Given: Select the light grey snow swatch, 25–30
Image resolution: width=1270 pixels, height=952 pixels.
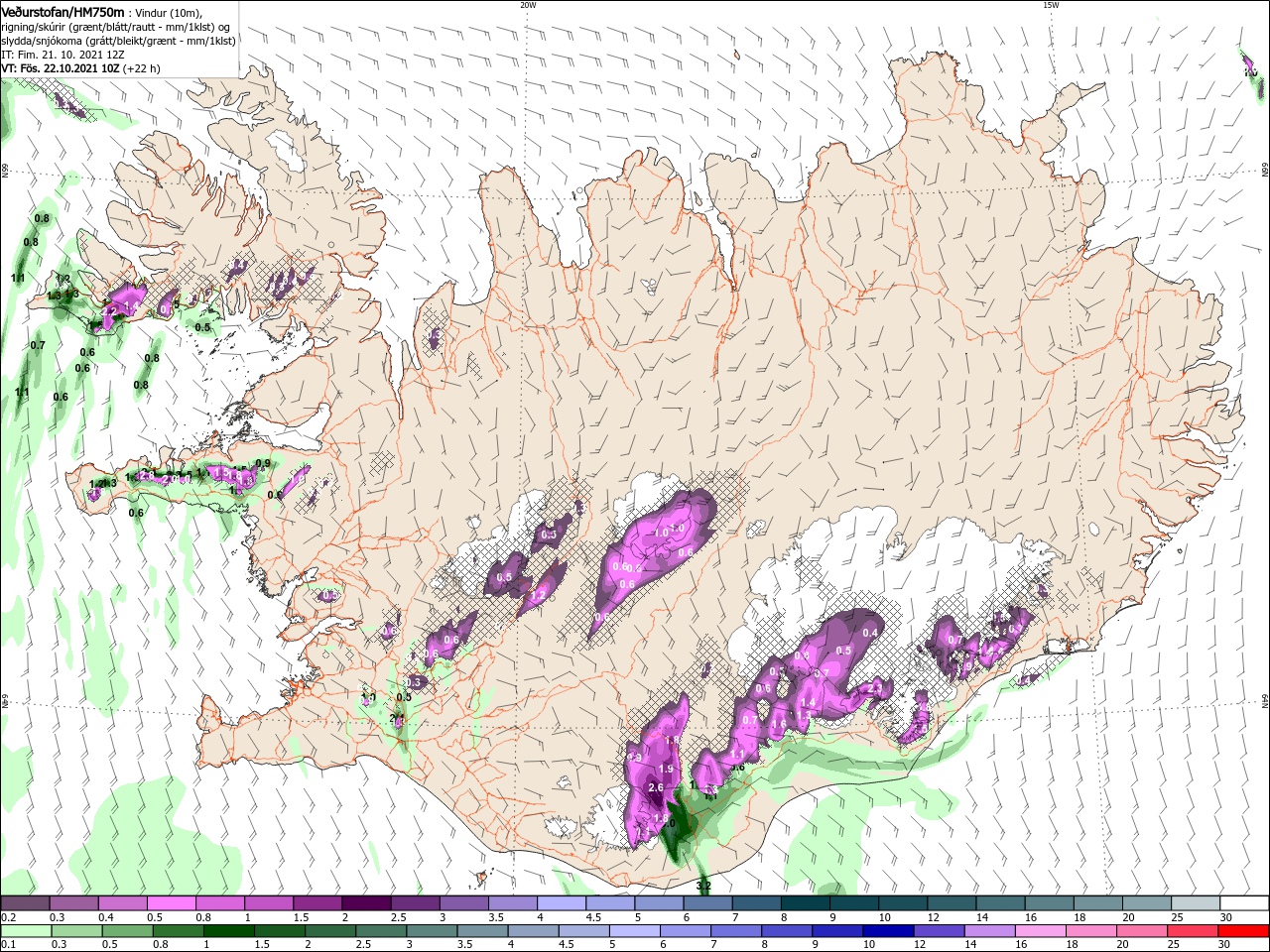Looking at the screenshot, I should pos(1194,903).
